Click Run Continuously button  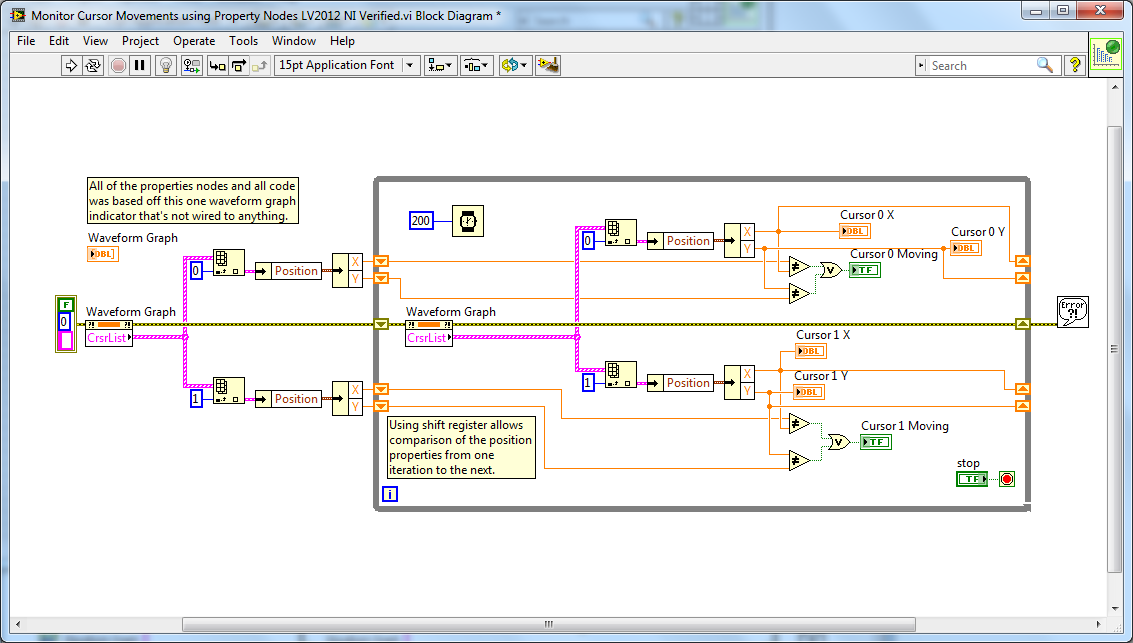point(93,66)
